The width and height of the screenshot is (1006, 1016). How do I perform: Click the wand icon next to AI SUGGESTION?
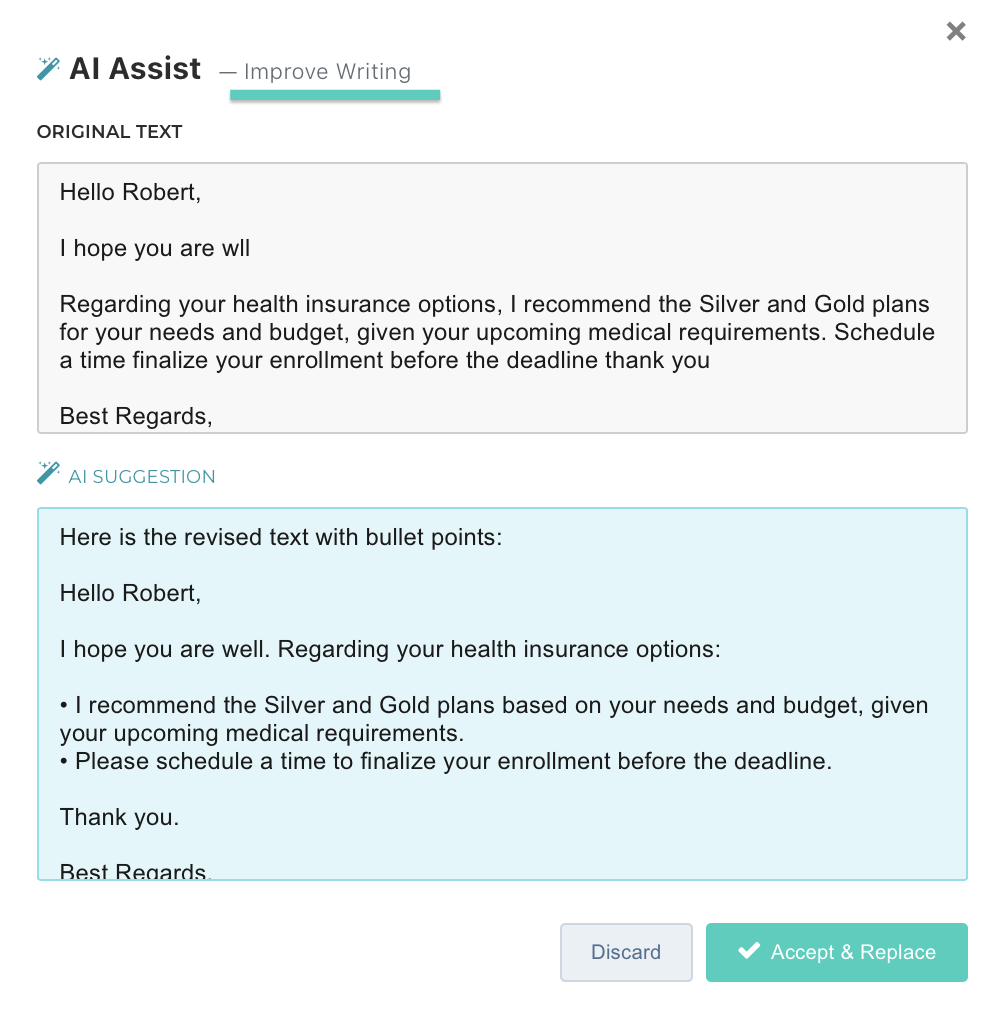pyautogui.click(x=48, y=474)
